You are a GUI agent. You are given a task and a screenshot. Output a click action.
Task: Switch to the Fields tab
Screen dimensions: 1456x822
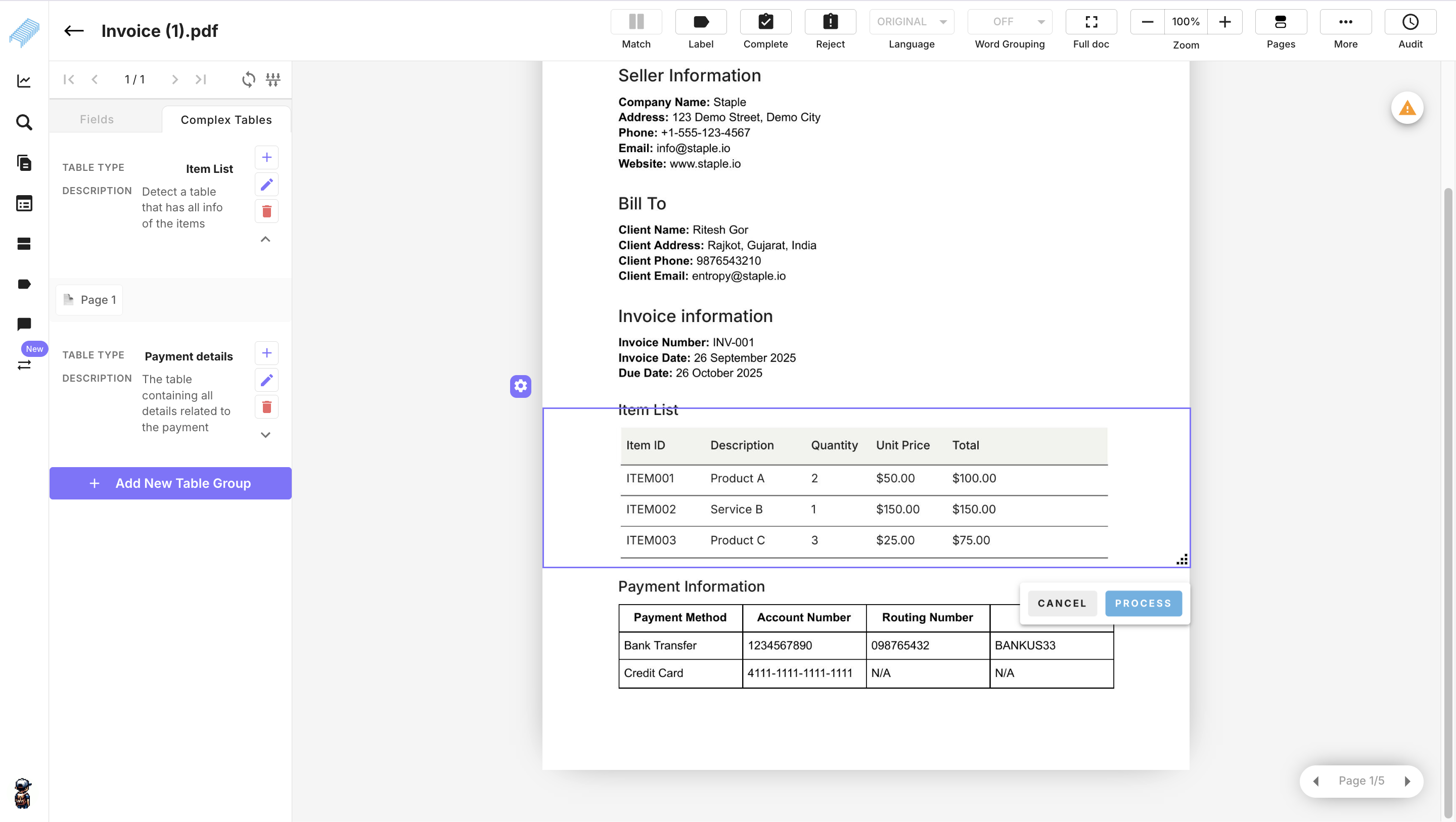click(x=97, y=119)
